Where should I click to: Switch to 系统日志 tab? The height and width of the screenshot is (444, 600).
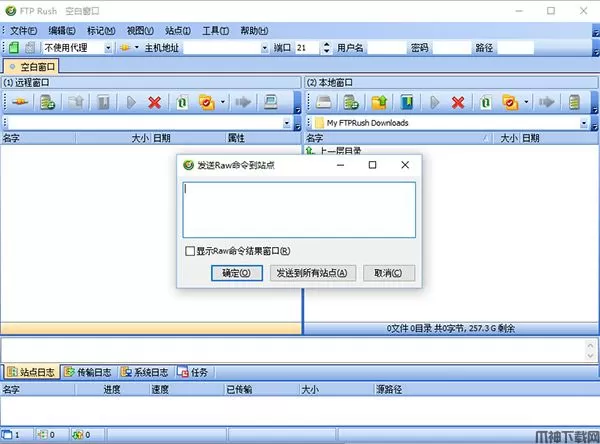point(145,372)
